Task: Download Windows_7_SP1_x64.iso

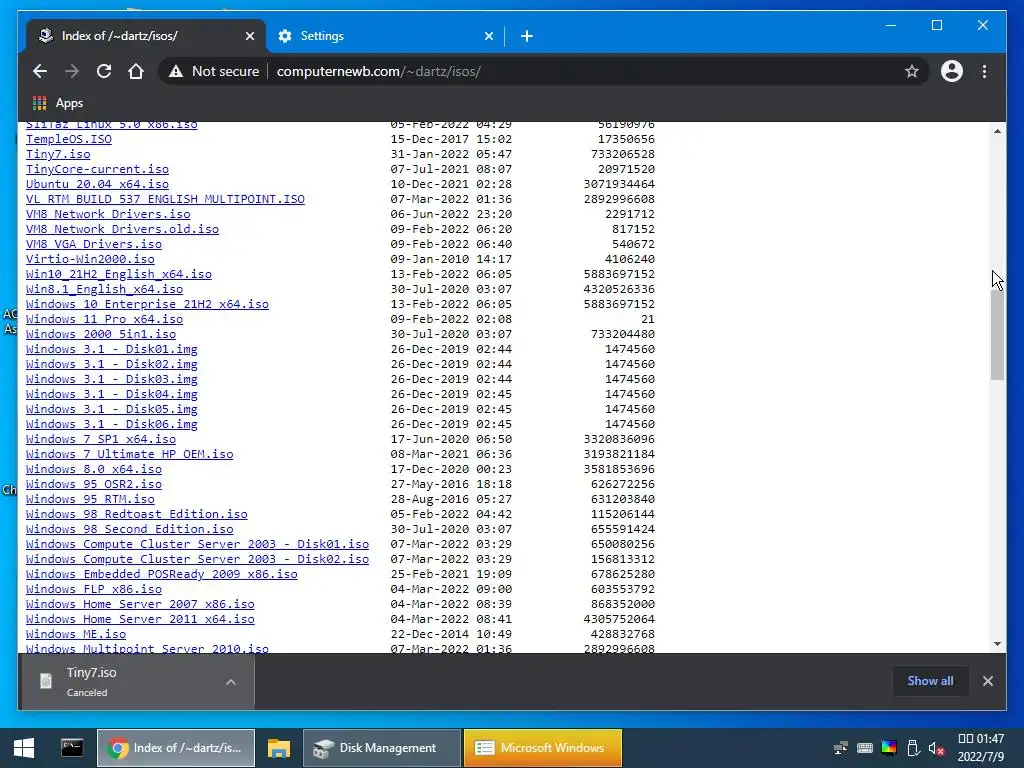Action: (101, 440)
